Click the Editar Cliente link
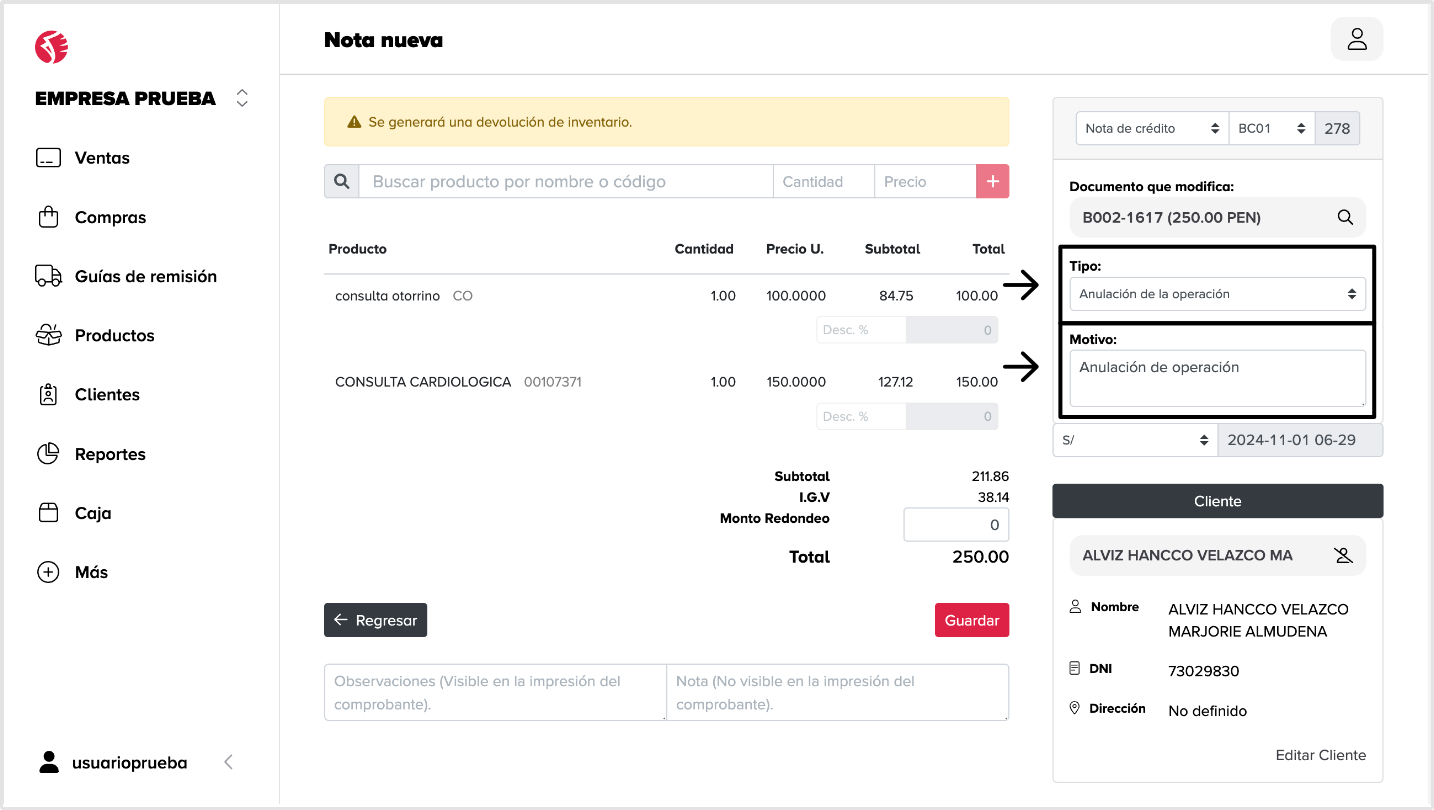The width and height of the screenshot is (1434, 810). point(1320,755)
